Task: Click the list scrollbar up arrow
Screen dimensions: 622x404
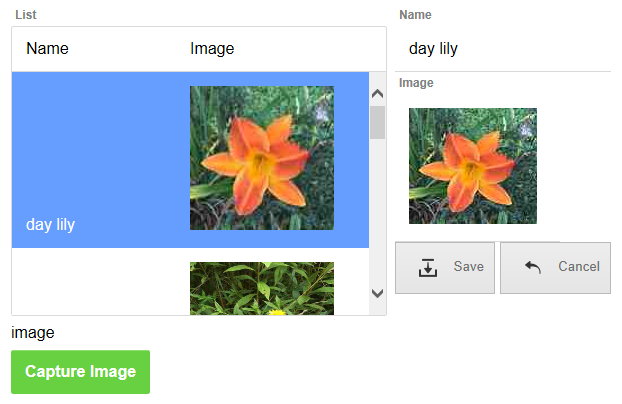Action: pyautogui.click(x=377, y=94)
